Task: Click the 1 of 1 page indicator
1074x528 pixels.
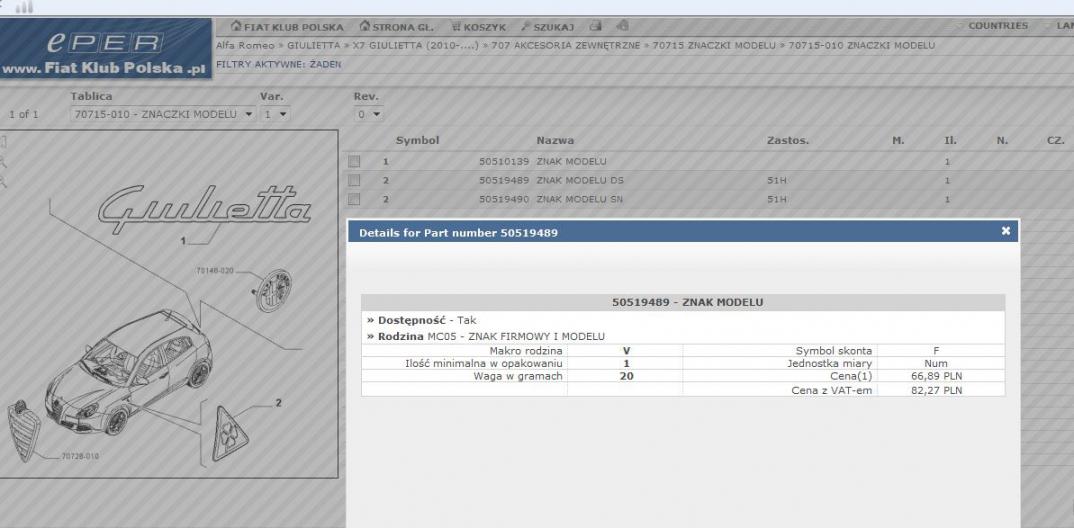Action: click(23, 114)
